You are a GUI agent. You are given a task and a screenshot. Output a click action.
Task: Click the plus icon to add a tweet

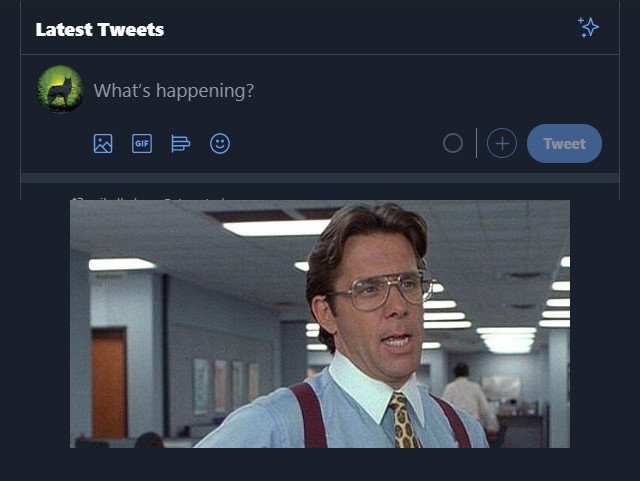(x=502, y=144)
